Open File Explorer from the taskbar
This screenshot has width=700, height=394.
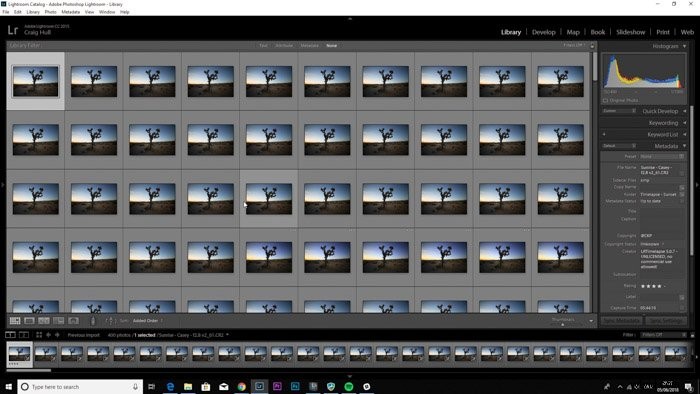point(188,386)
